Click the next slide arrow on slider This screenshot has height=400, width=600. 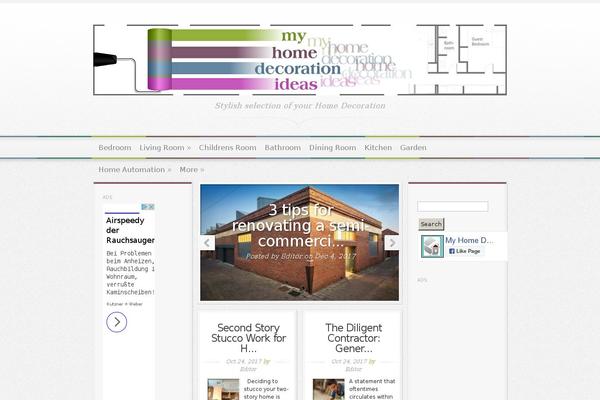392,243
